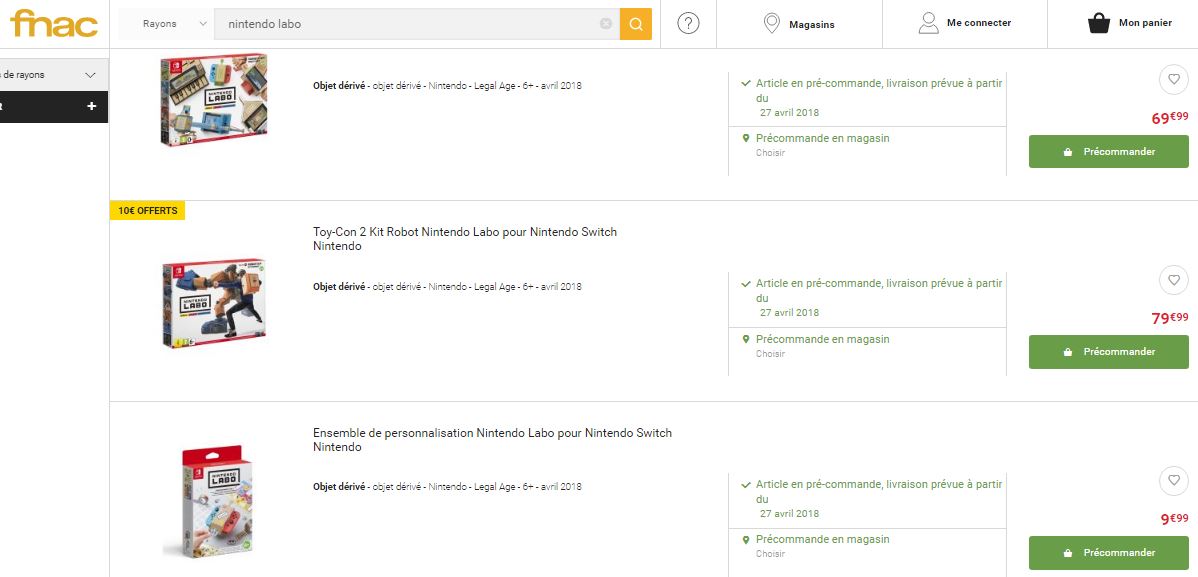Viewport: 1198px width, 577px height.
Task: Choose store for Ensemble de personnalisation via Choisir
Action: tap(770, 554)
